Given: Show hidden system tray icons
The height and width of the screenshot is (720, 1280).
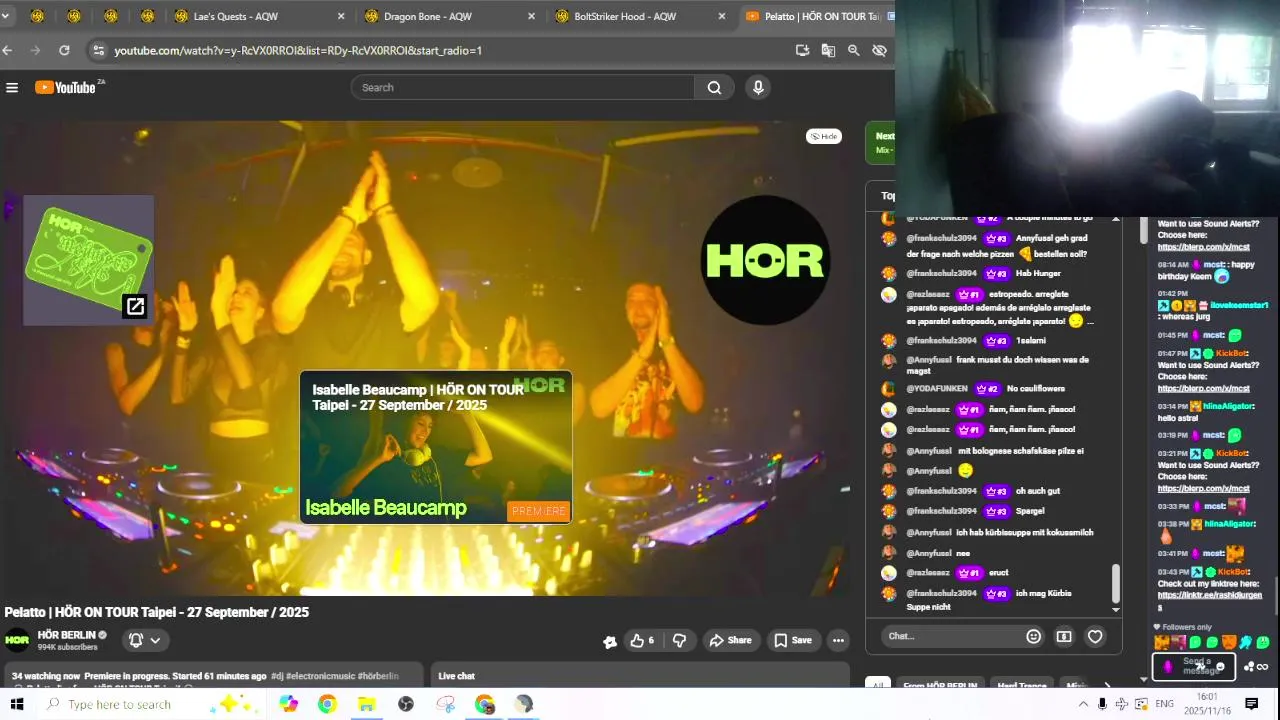Looking at the screenshot, I should [1083, 704].
